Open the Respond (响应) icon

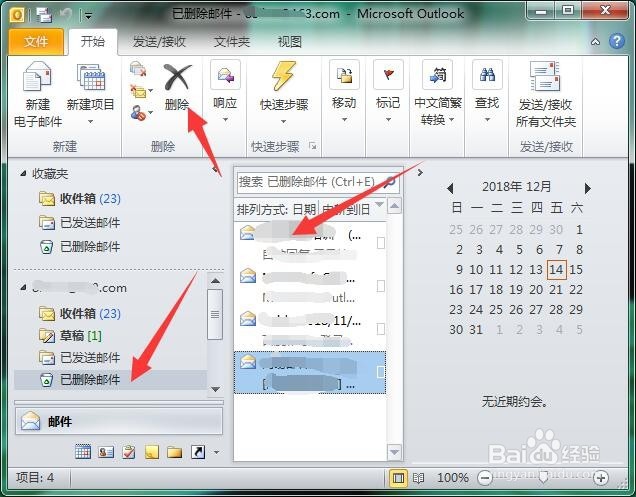[225, 75]
